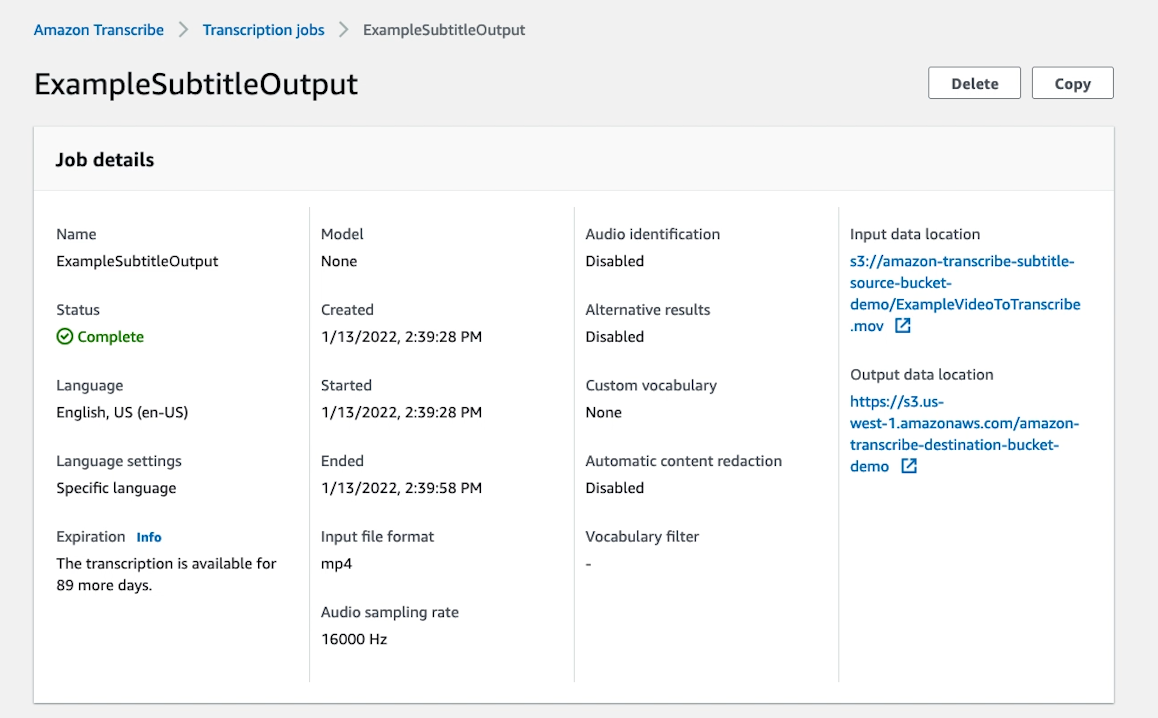Go to Transcription jobs breadcrumb

263,30
